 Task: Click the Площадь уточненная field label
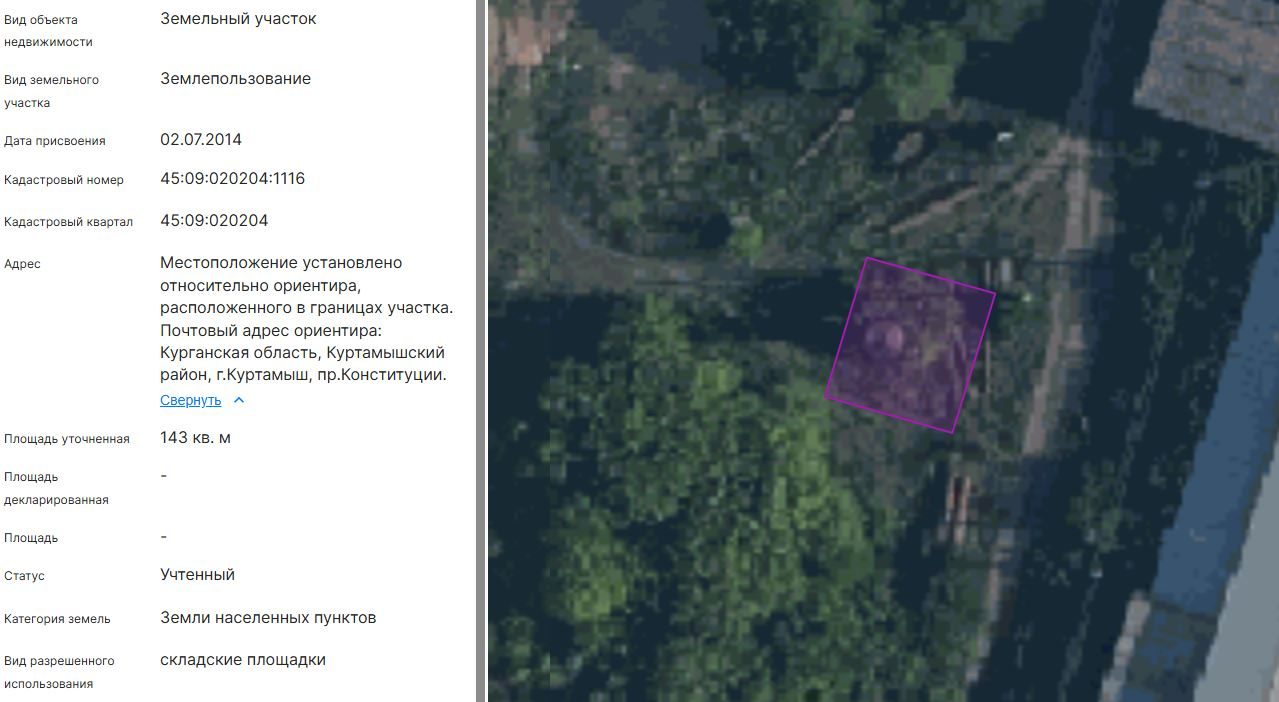pyautogui.click(x=67, y=439)
